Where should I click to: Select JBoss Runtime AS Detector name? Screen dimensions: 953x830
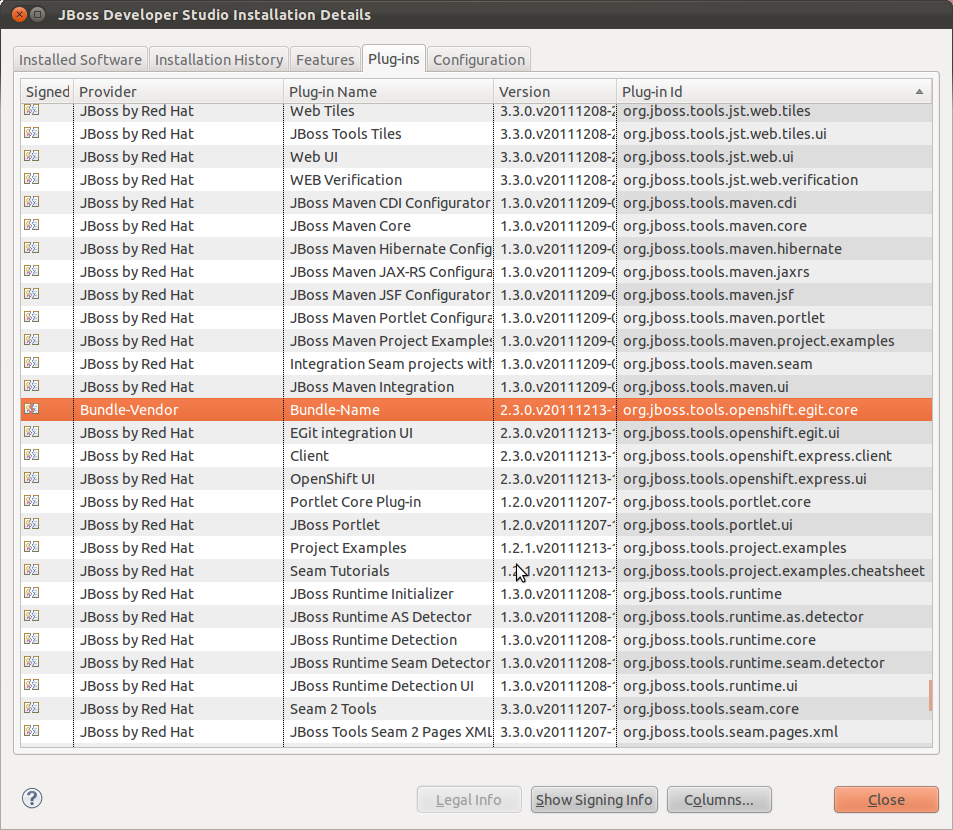click(x=380, y=617)
